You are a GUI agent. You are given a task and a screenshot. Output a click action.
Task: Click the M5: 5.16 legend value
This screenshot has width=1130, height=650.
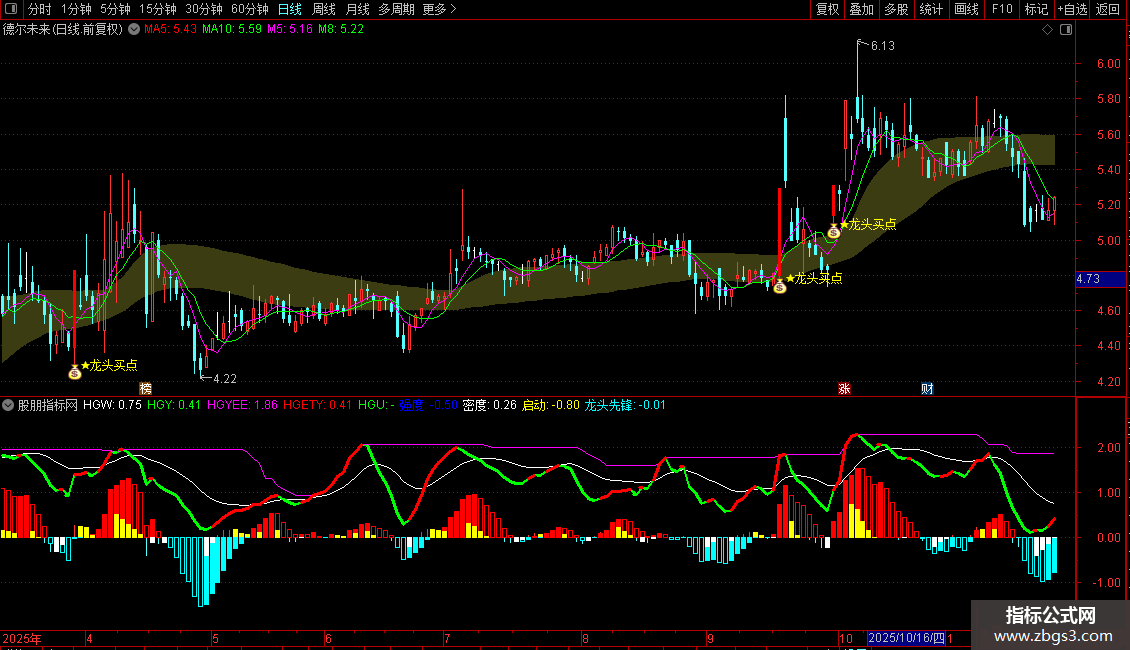click(x=290, y=30)
